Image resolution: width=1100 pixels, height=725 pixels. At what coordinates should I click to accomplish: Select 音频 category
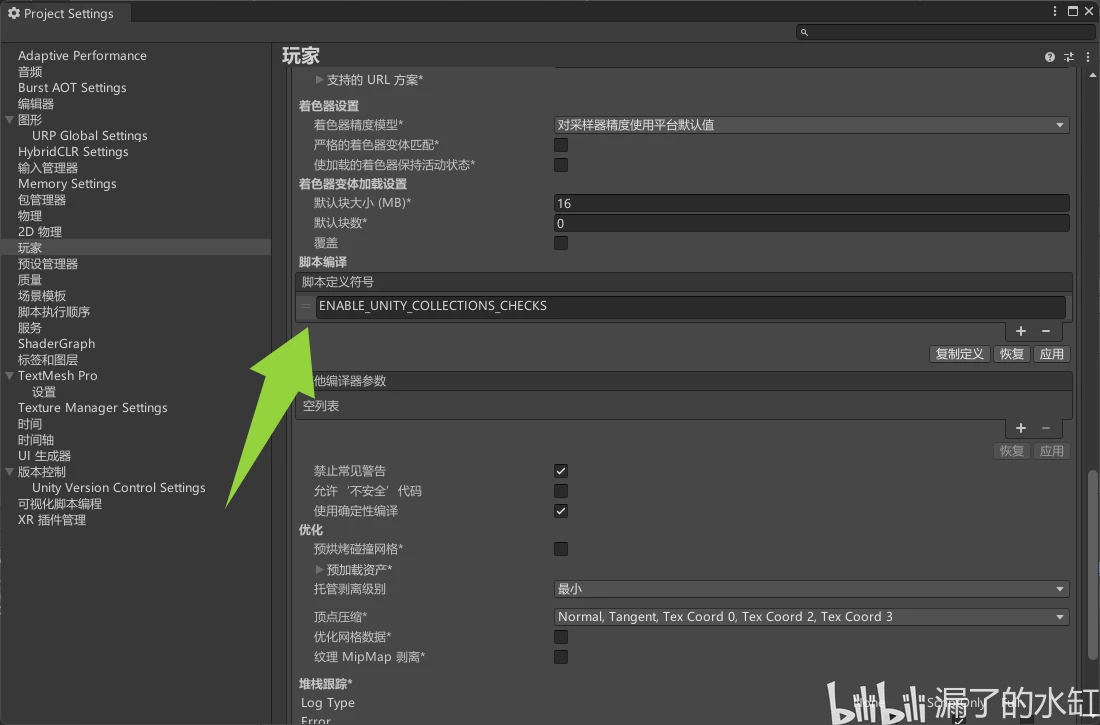point(30,72)
